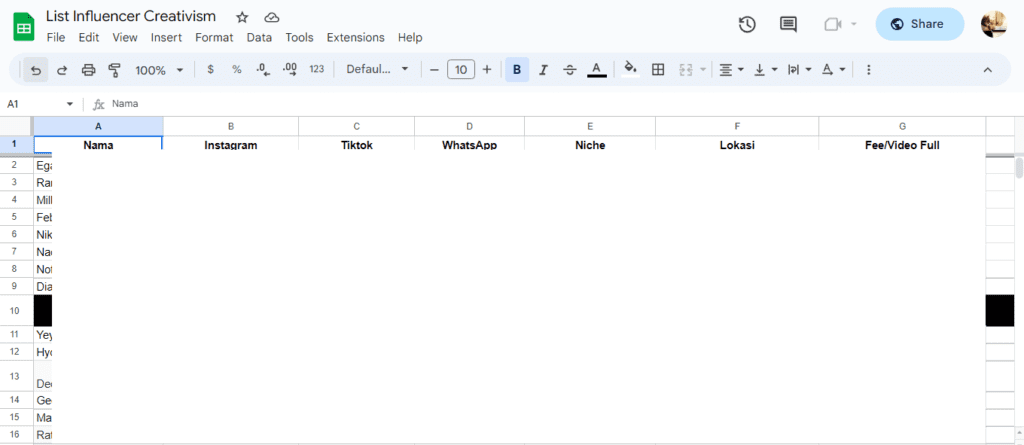Increase font size with plus button
Screen dimensions: 1024x445
(x=487, y=70)
